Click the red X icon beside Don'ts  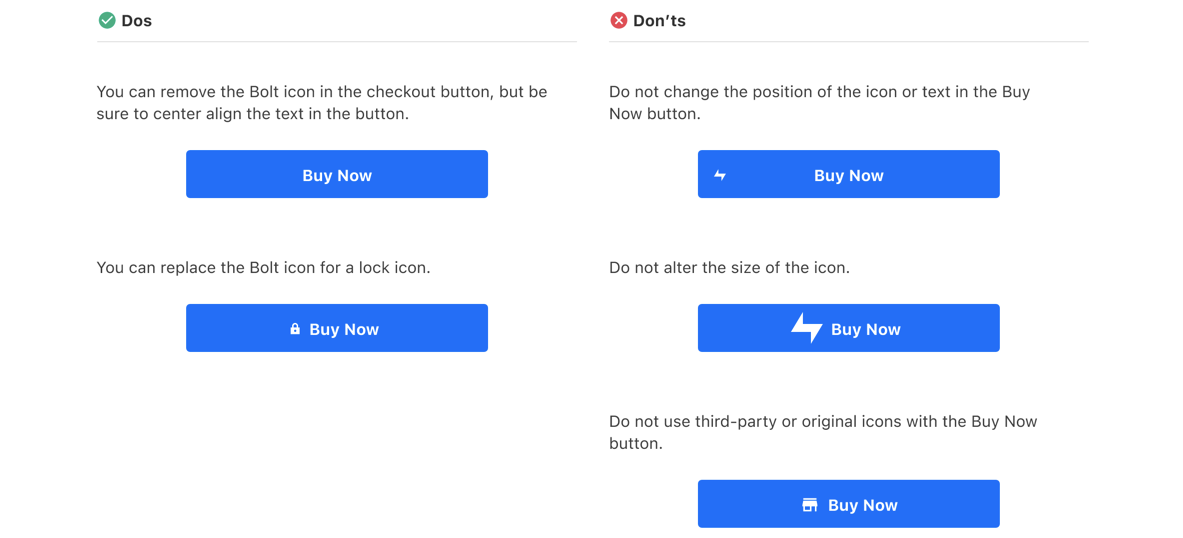tap(618, 20)
